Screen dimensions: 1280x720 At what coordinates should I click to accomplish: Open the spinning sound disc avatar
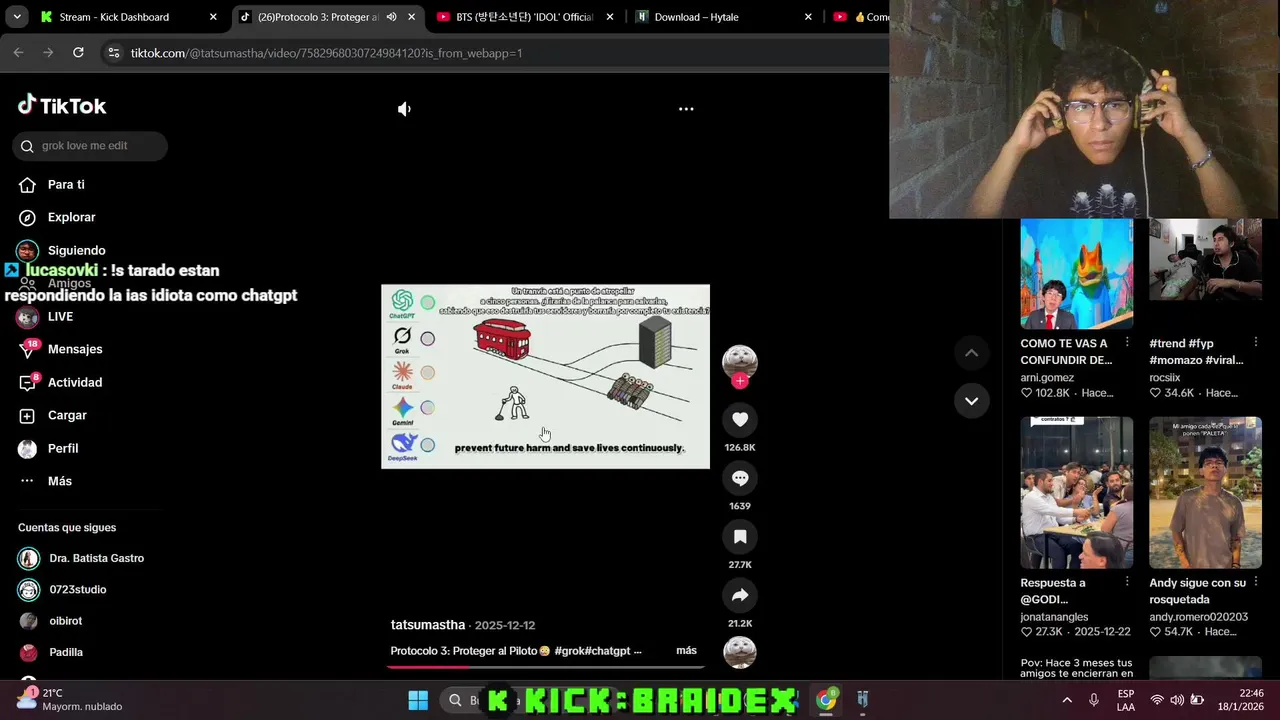(740, 652)
